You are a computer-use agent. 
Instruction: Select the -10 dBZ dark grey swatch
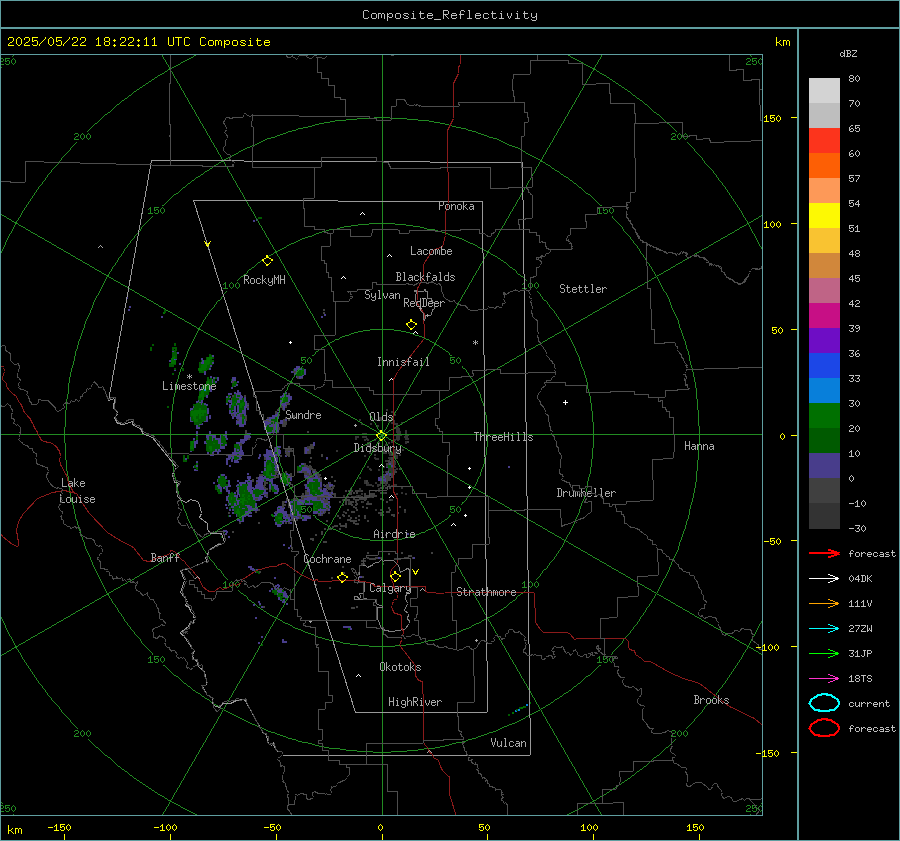pos(824,490)
